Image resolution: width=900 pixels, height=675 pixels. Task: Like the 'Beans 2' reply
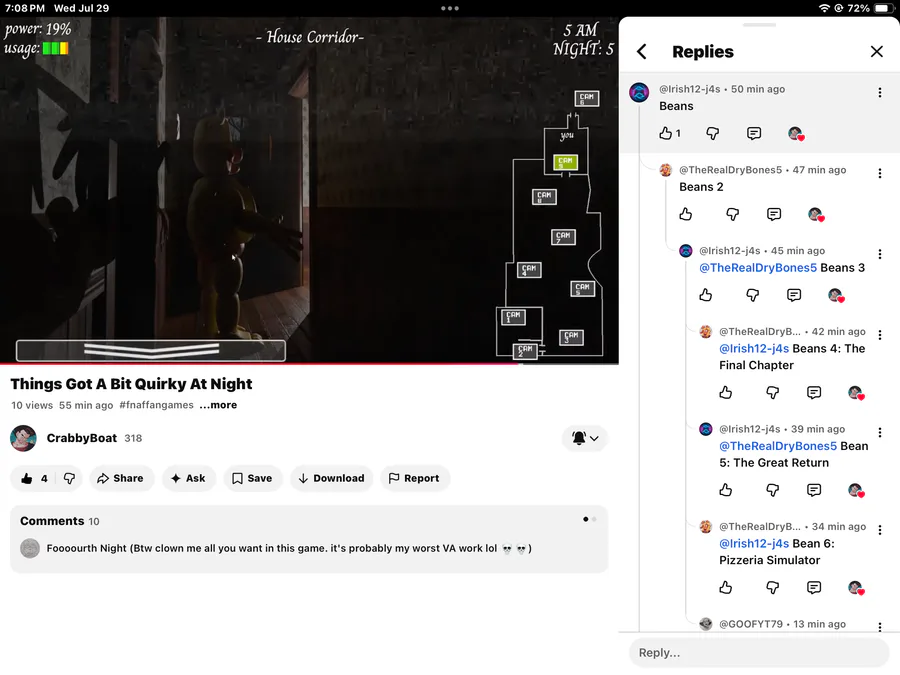[686, 214]
